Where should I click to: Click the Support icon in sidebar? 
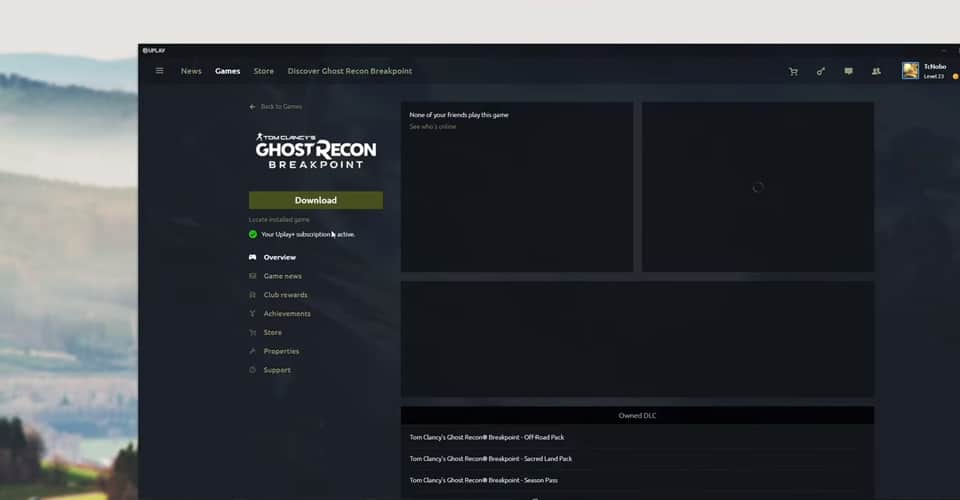point(252,370)
